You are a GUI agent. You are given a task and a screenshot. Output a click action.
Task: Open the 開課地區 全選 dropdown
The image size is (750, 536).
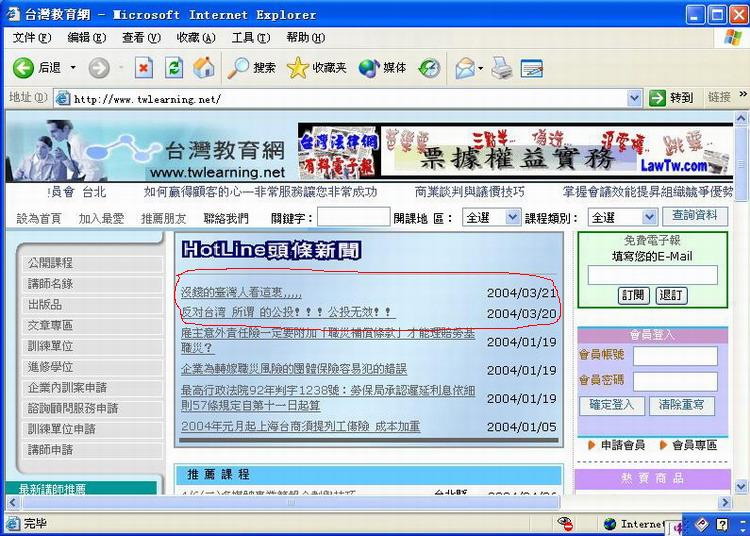[x=512, y=217]
